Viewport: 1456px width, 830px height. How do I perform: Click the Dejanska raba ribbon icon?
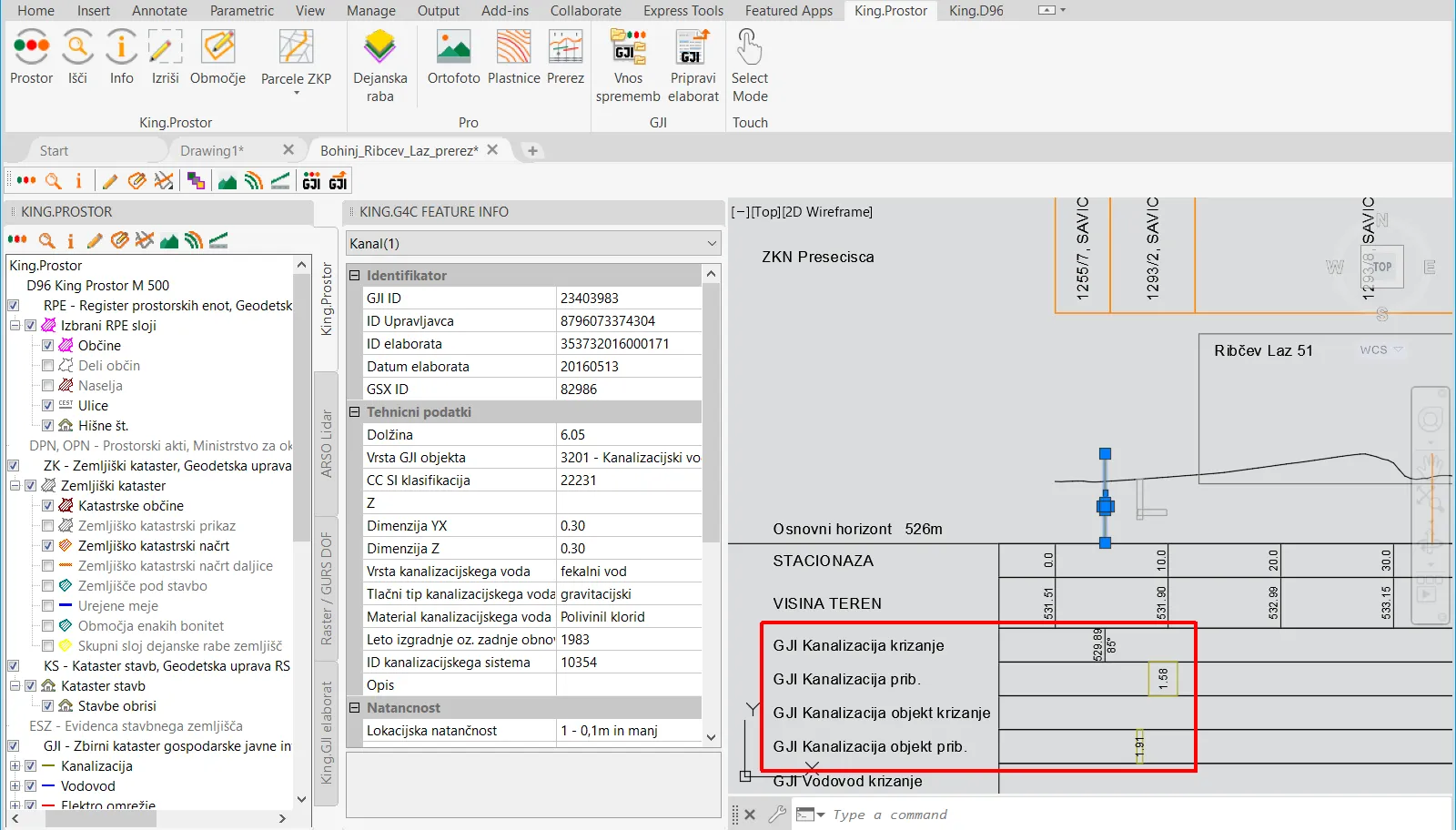tap(379, 47)
